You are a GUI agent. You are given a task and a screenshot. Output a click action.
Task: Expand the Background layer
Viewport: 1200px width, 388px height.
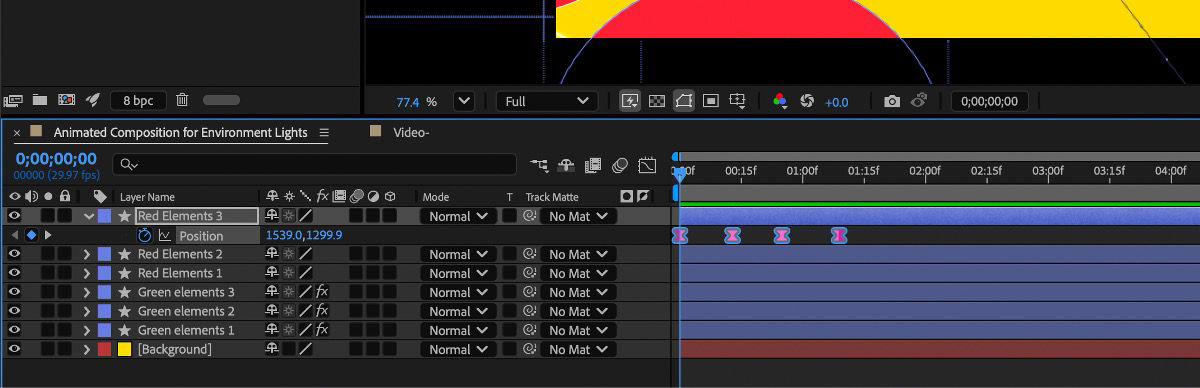(x=87, y=349)
